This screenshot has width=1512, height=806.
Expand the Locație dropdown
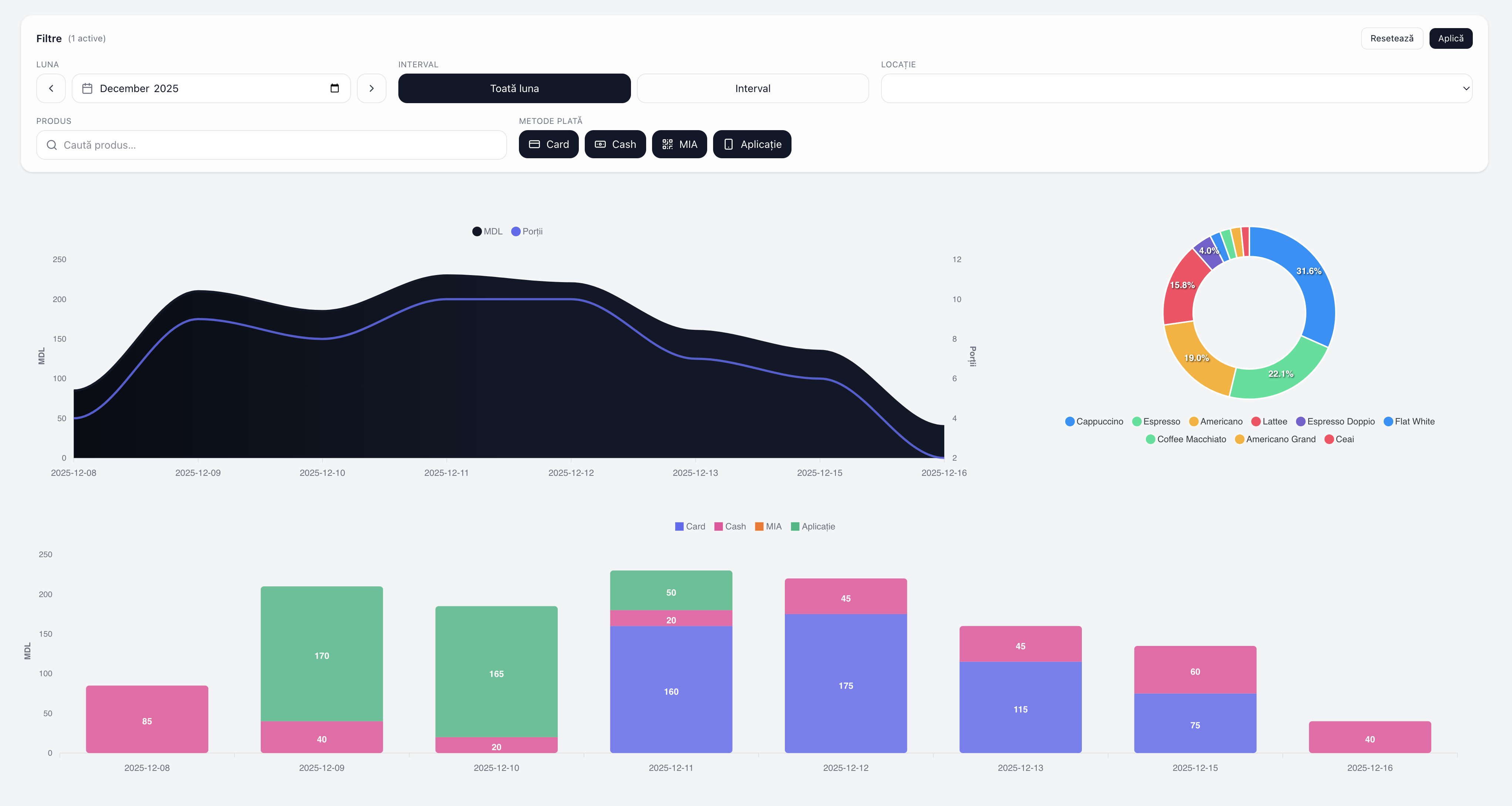(1176, 89)
